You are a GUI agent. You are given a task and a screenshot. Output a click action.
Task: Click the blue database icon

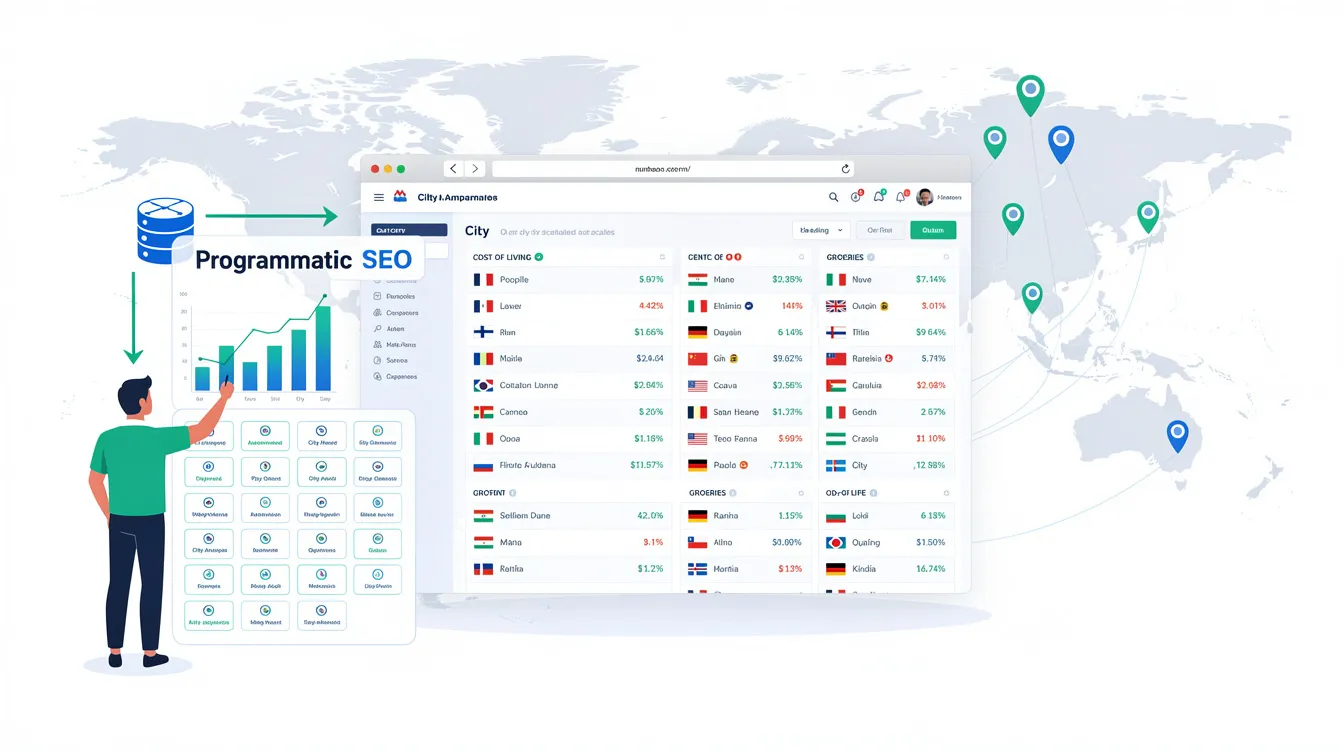(x=165, y=231)
